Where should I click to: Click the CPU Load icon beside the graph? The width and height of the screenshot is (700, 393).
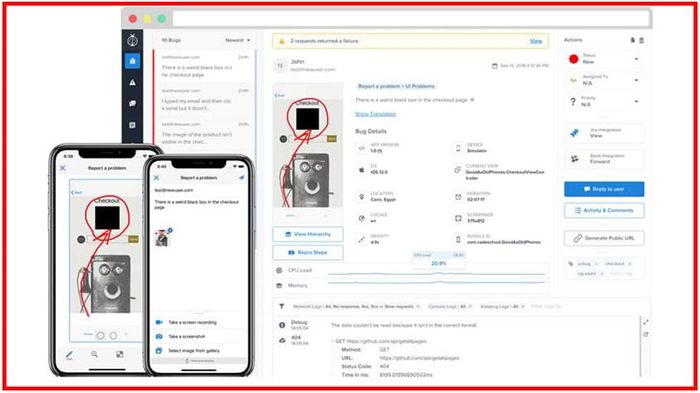pyautogui.click(x=279, y=270)
